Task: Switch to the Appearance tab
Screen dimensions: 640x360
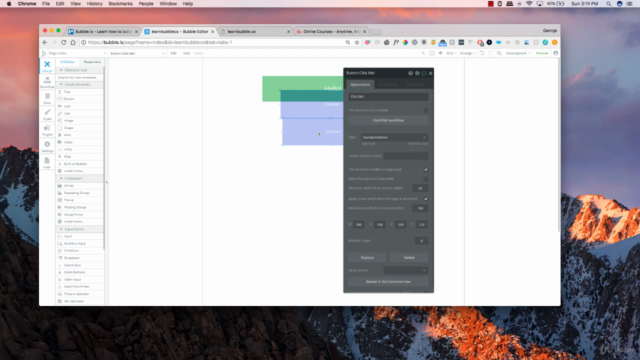Action: 360,84
